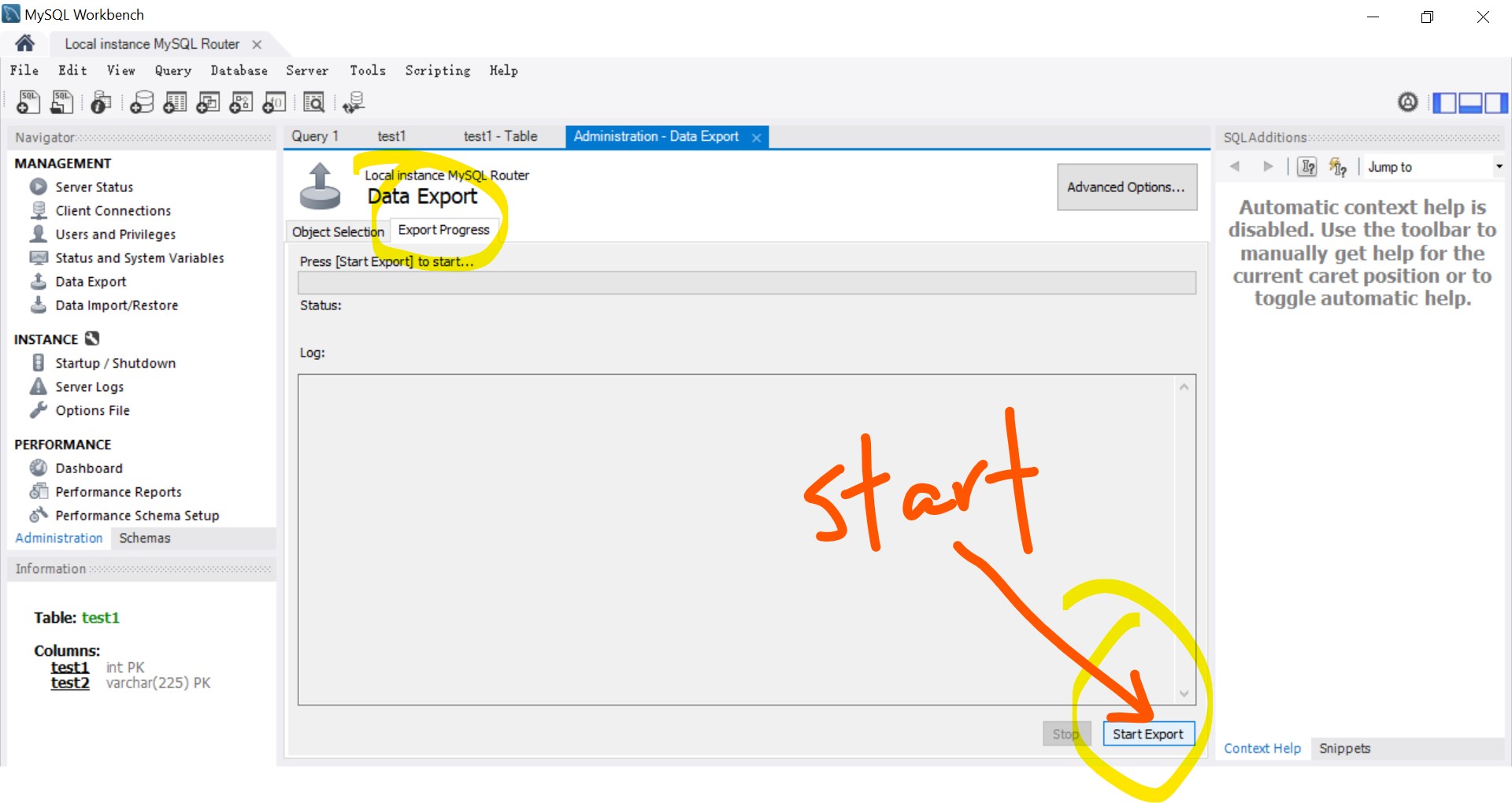The width and height of the screenshot is (1512, 803).
Task: Select Export Progress tab
Action: pos(444,230)
